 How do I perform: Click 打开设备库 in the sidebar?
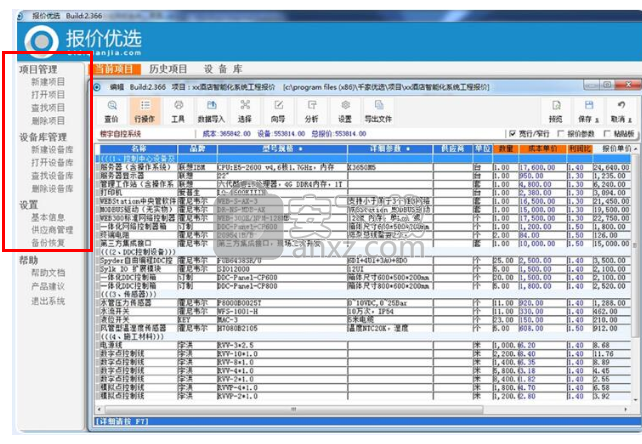point(52,163)
